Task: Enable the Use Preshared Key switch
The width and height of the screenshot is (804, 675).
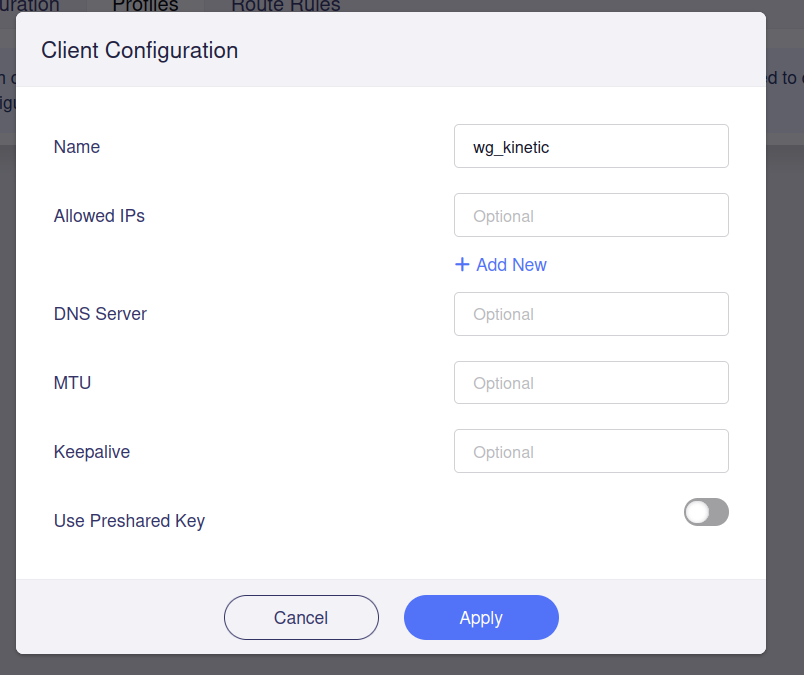Action: [x=706, y=513]
